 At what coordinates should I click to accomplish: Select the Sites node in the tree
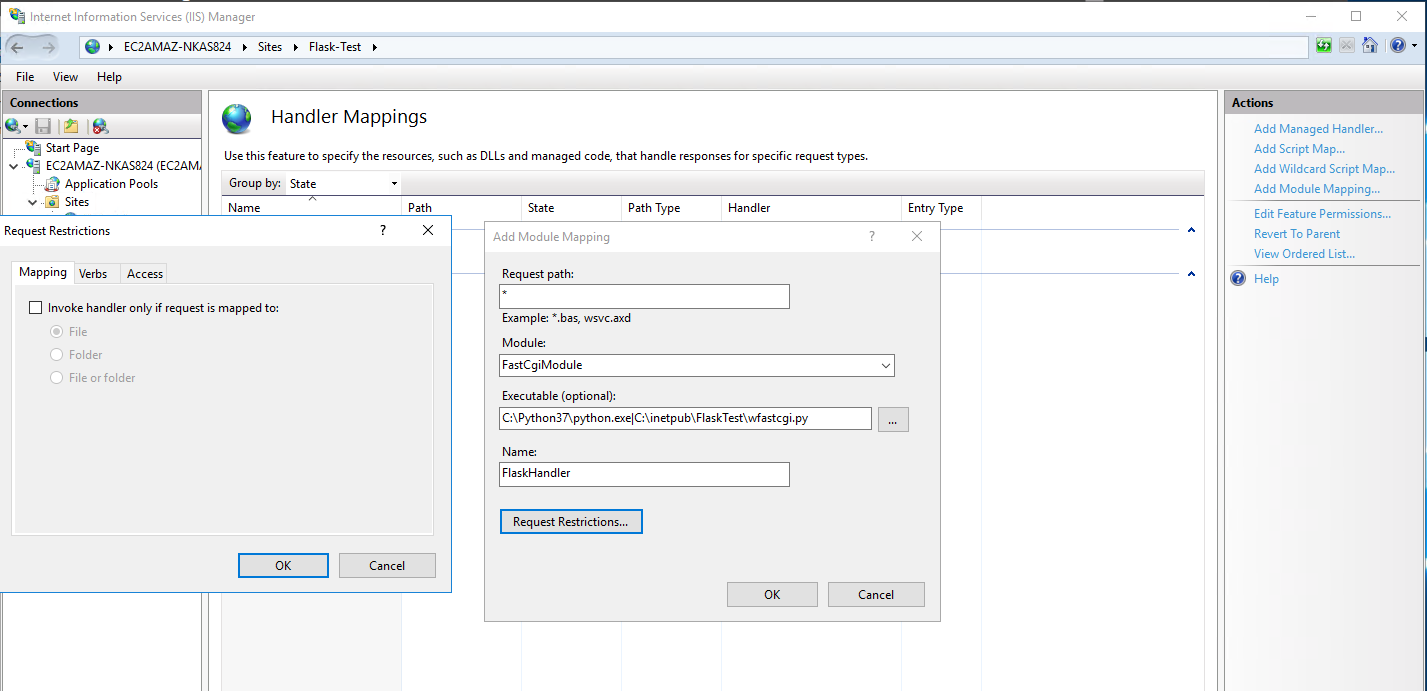point(77,202)
